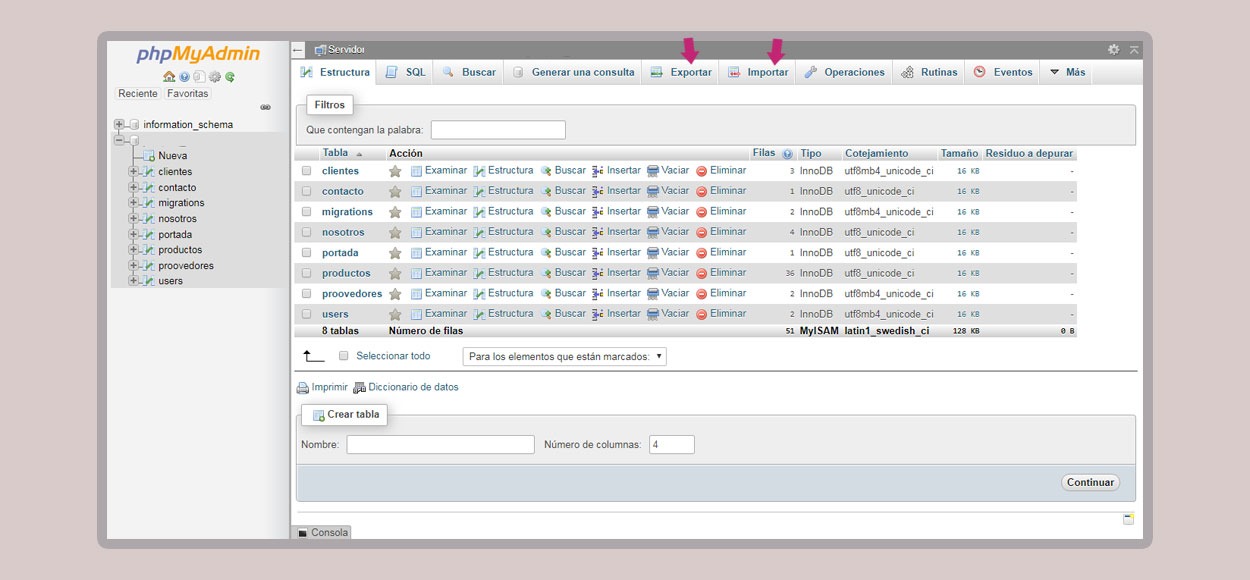Screen dimensions: 1250x580
Task: Expand information_schema database in tree
Action: (119, 125)
